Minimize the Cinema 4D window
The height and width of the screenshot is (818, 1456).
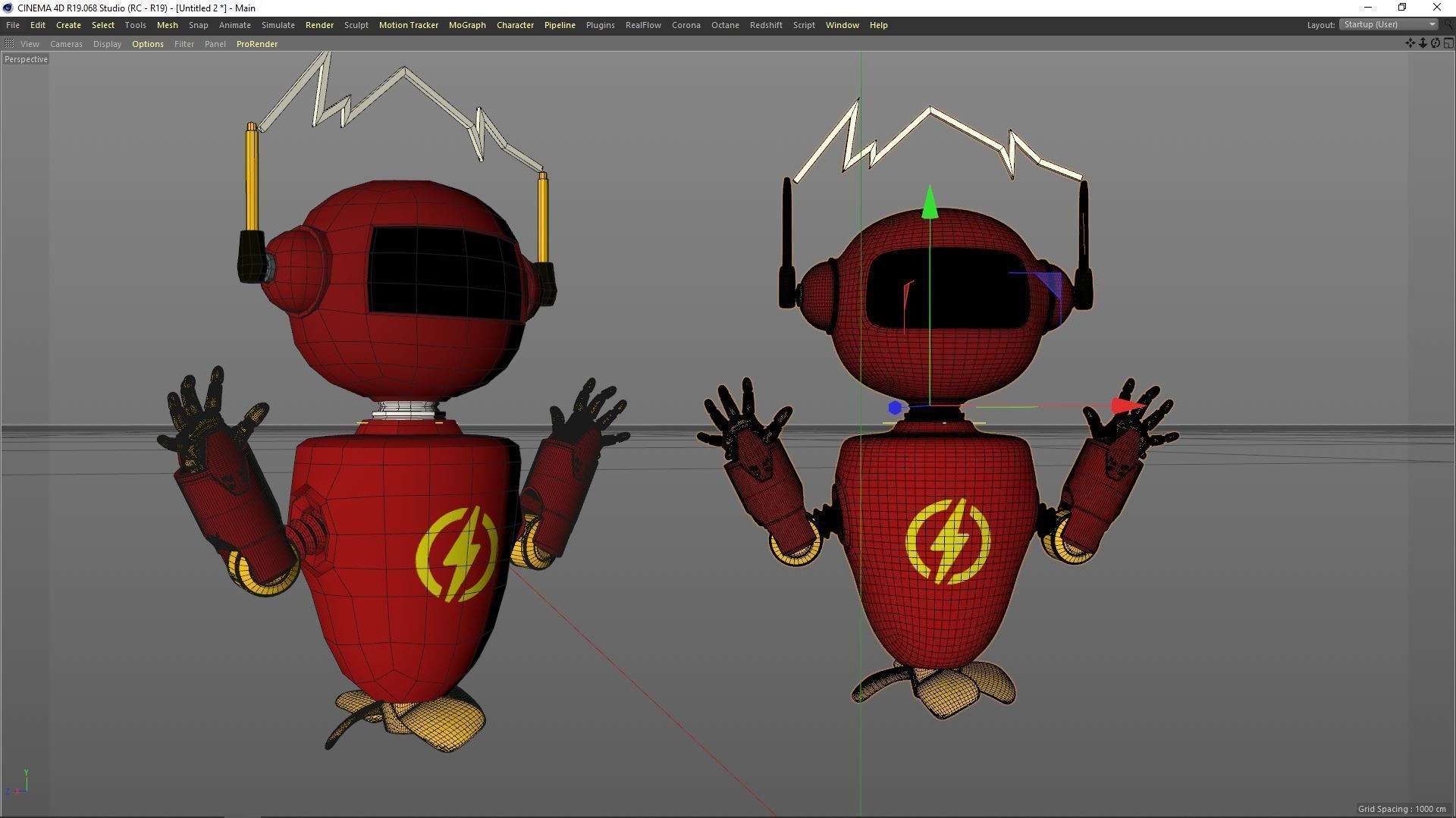pos(1368,8)
